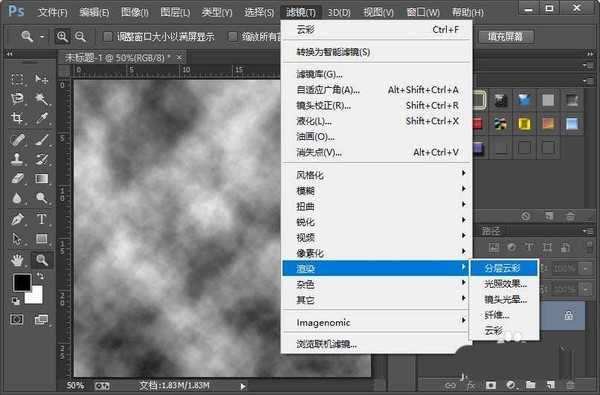Select the Magic Wand tool

(x=41, y=99)
